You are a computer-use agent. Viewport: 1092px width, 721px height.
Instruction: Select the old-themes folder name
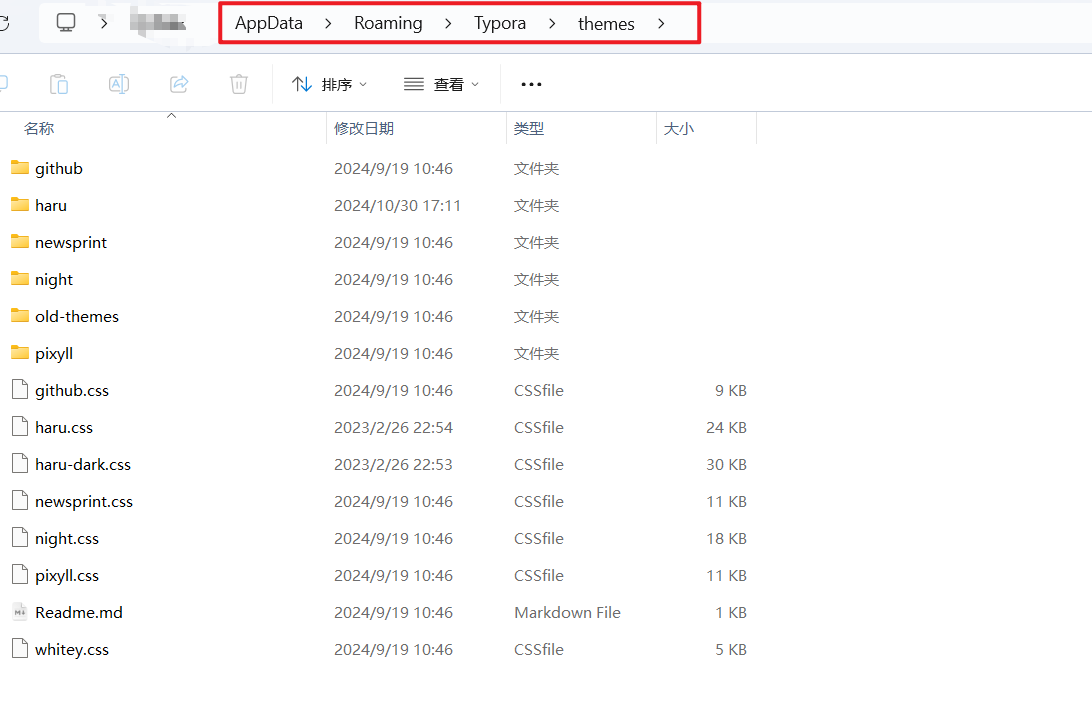tap(77, 316)
